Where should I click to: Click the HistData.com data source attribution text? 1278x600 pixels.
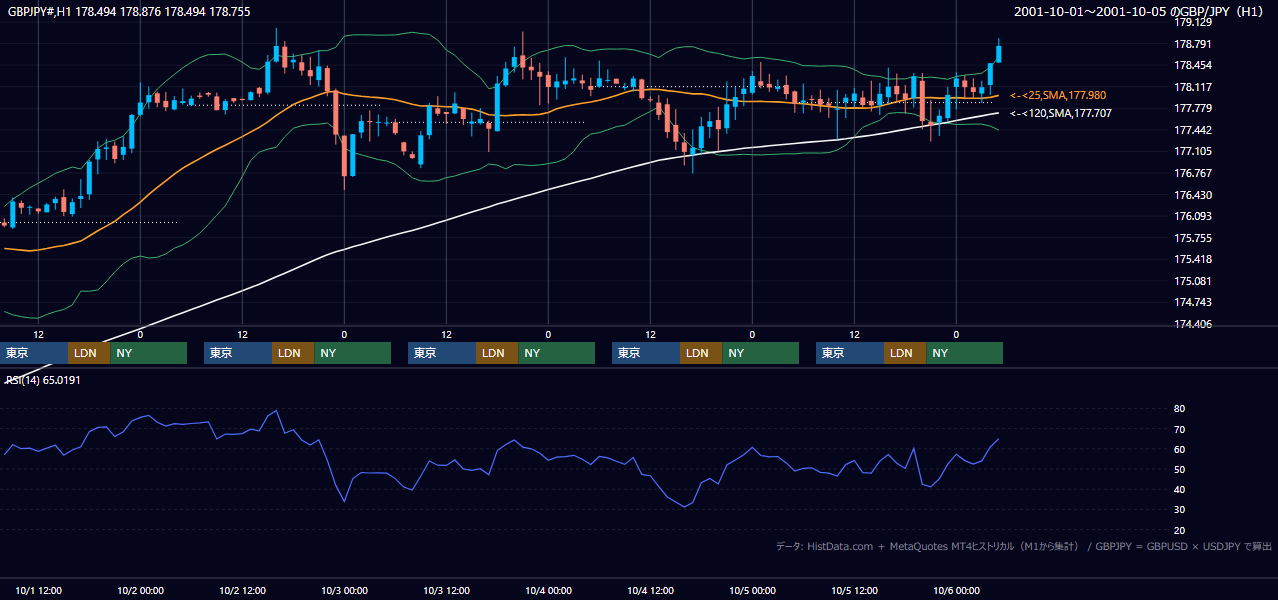(1024, 546)
